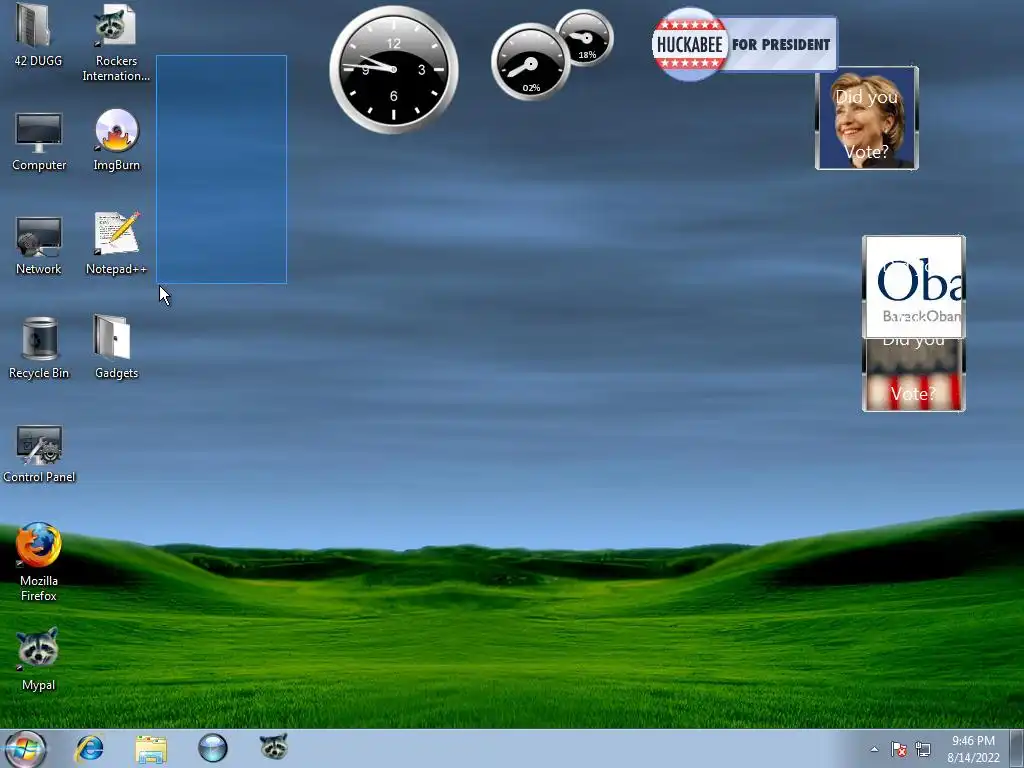
Task: Click the CPU meter gauge 02%
Action: [x=530, y=62]
